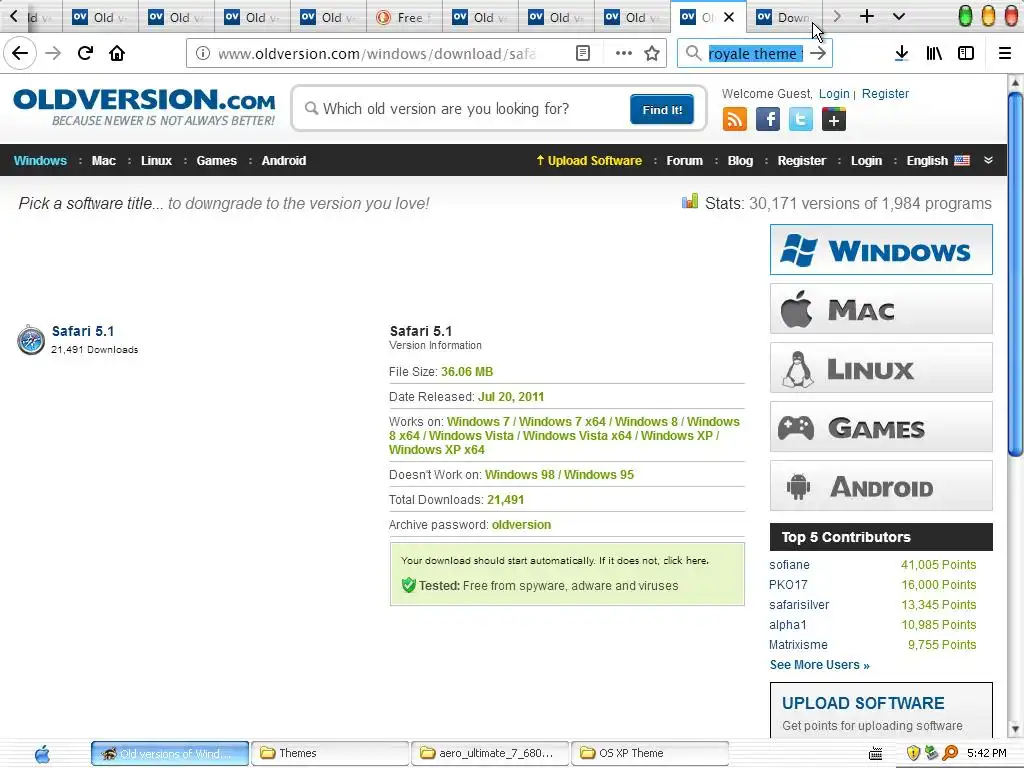Open the downloads arrow icon
This screenshot has height=768, width=1024.
tap(901, 54)
